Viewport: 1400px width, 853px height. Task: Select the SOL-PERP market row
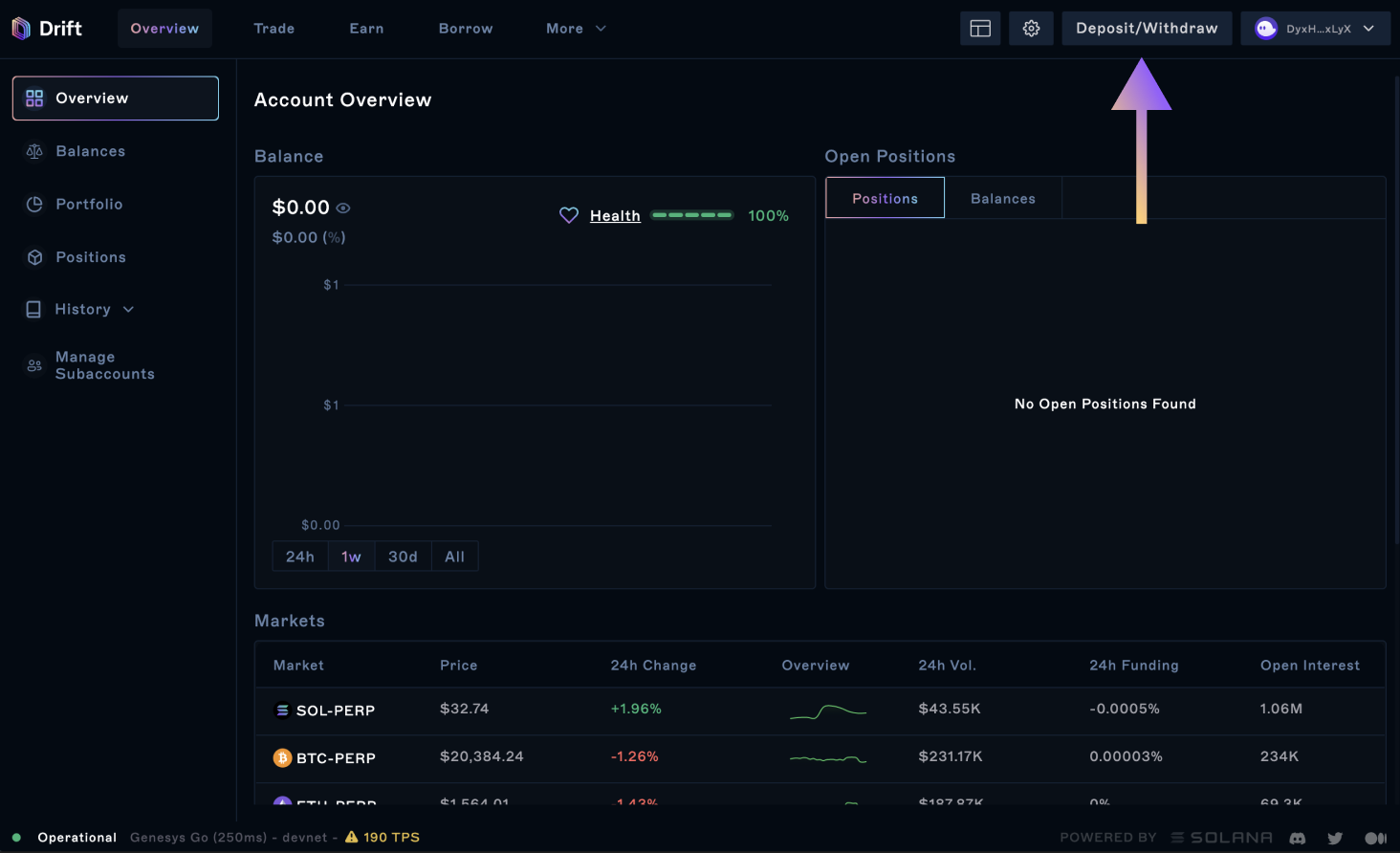pos(335,711)
